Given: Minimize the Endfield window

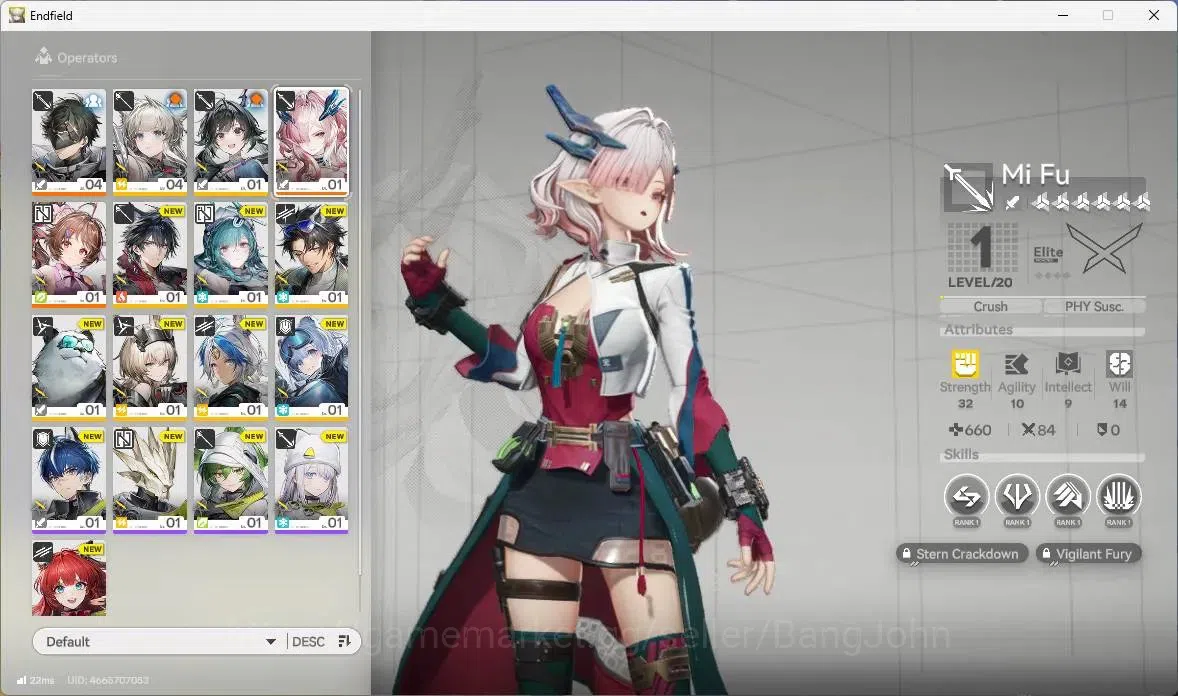Looking at the screenshot, I should click(1063, 15).
